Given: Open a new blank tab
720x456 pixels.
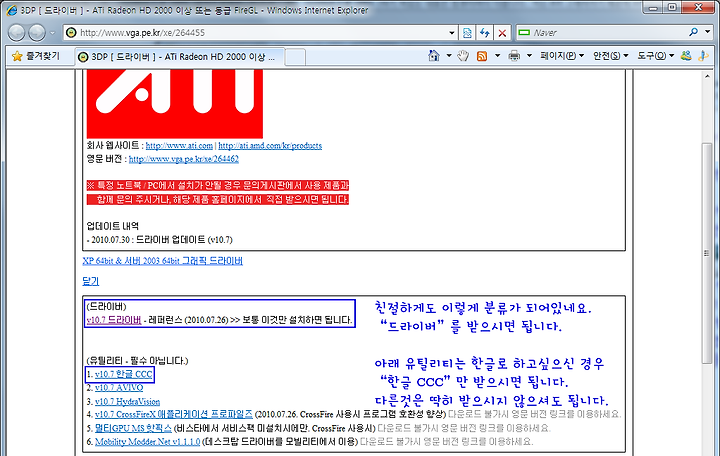Looking at the screenshot, I should pyautogui.click(x=295, y=57).
